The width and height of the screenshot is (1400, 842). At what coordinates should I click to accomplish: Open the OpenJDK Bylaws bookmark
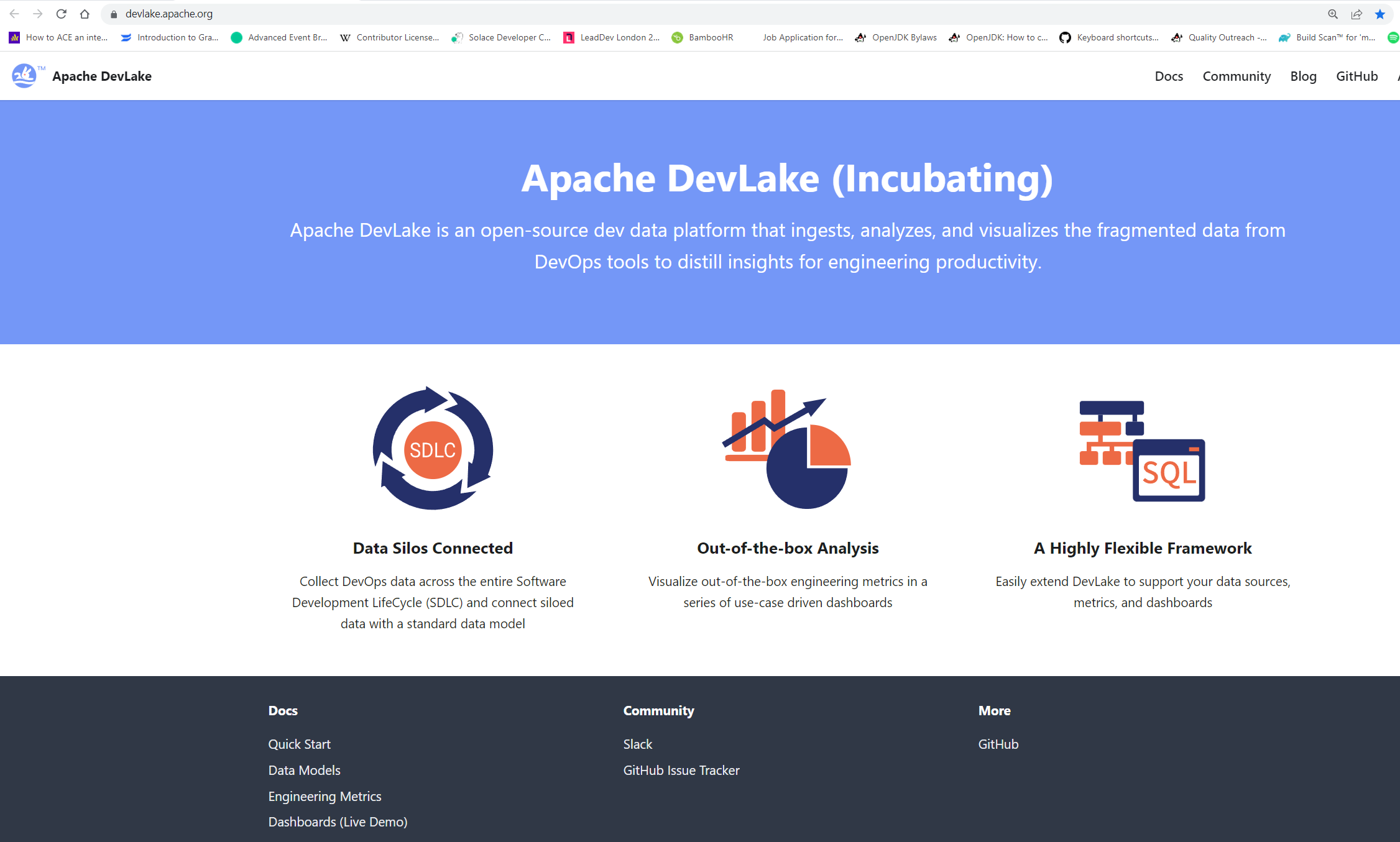click(x=896, y=37)
